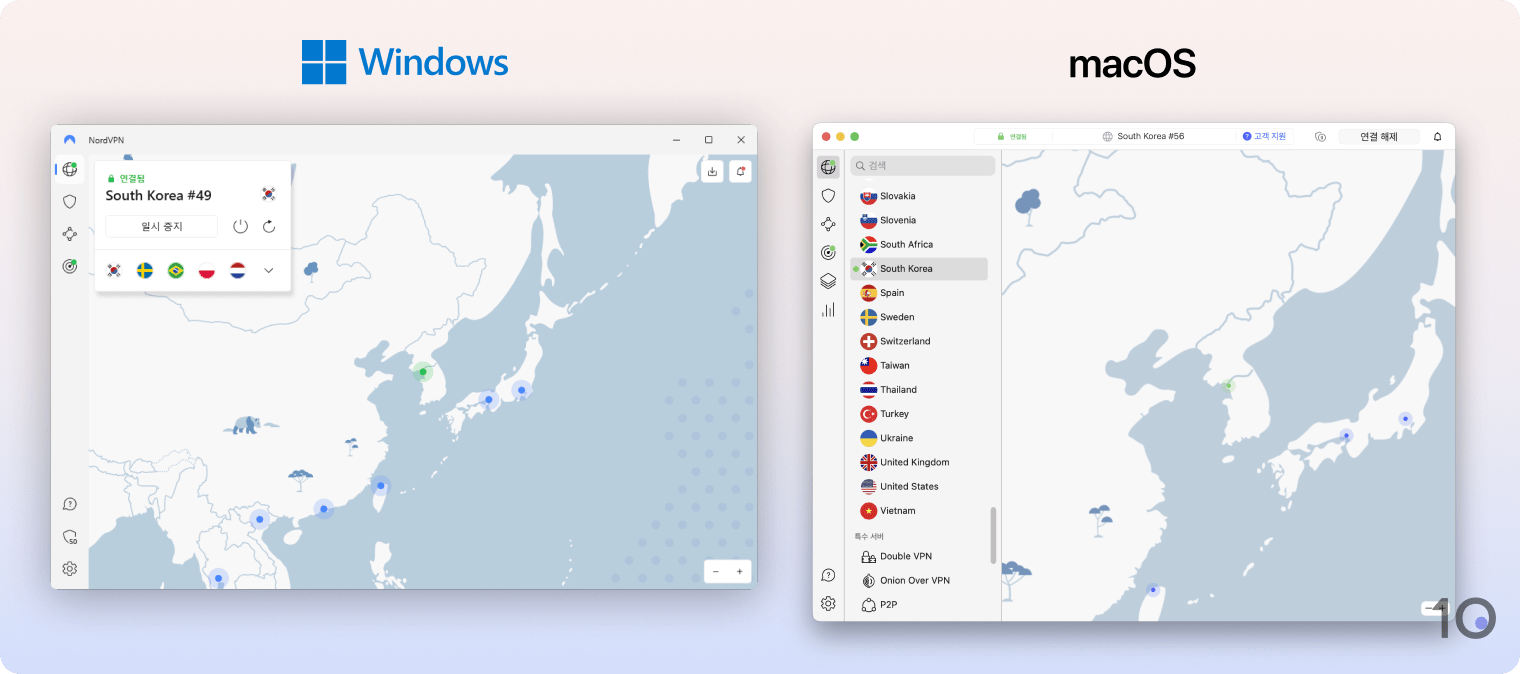
Task: Select Ukraine in the macOS country list
Action: click(x=919, y=438)
